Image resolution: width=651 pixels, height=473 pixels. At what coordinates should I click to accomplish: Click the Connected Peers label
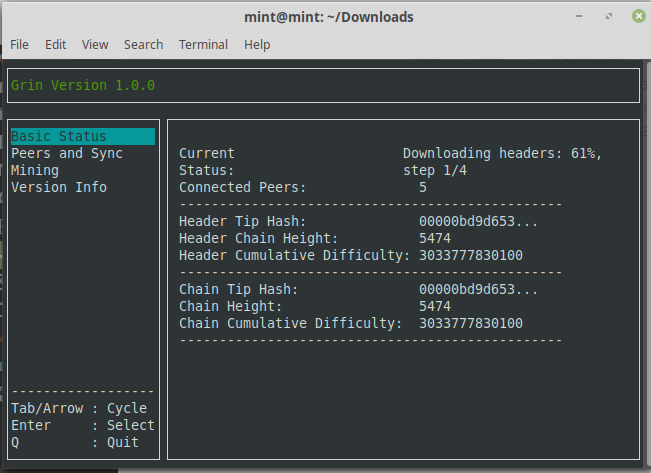(242, 187)
